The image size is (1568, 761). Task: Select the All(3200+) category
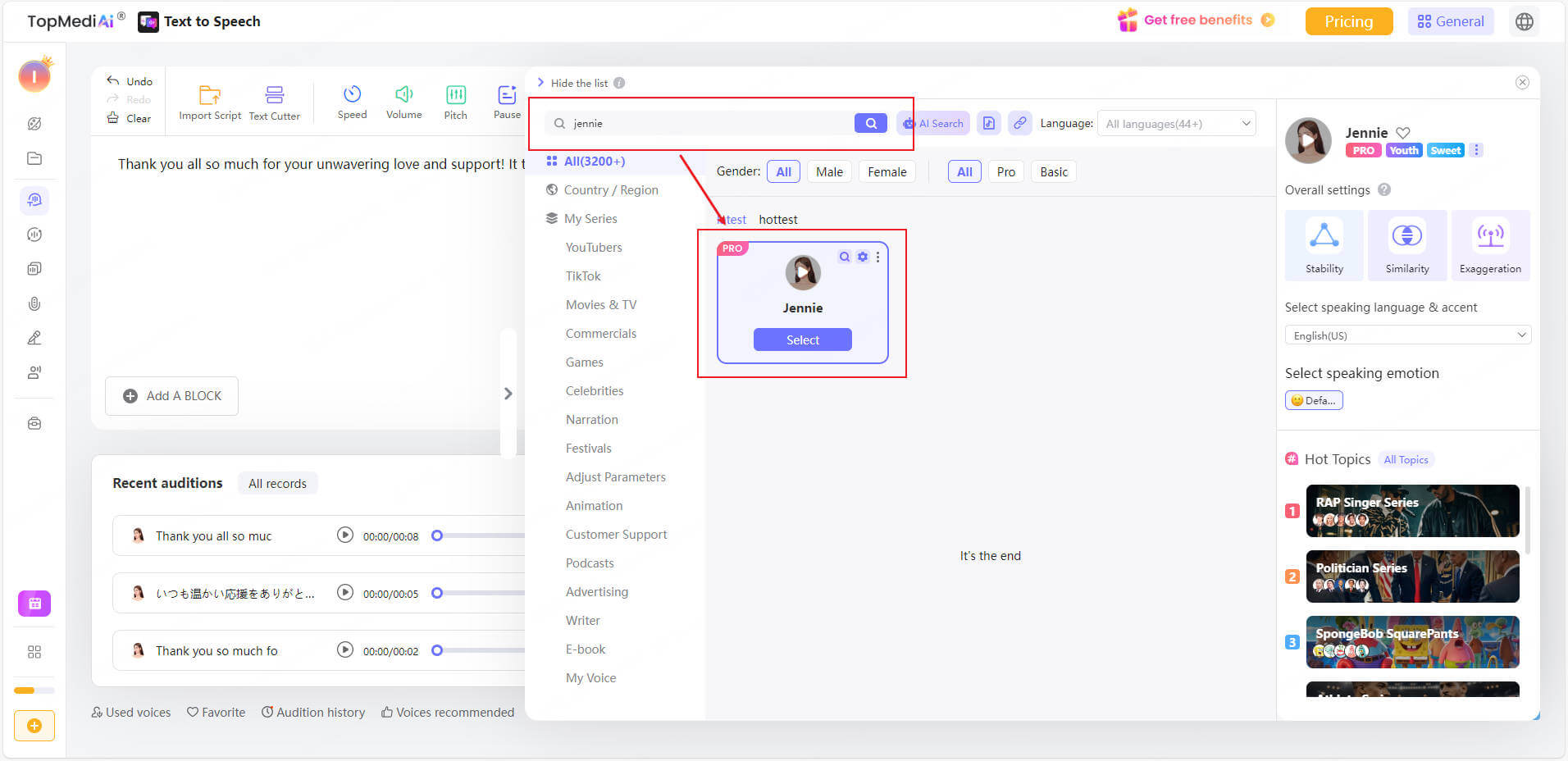pos(594,161)
